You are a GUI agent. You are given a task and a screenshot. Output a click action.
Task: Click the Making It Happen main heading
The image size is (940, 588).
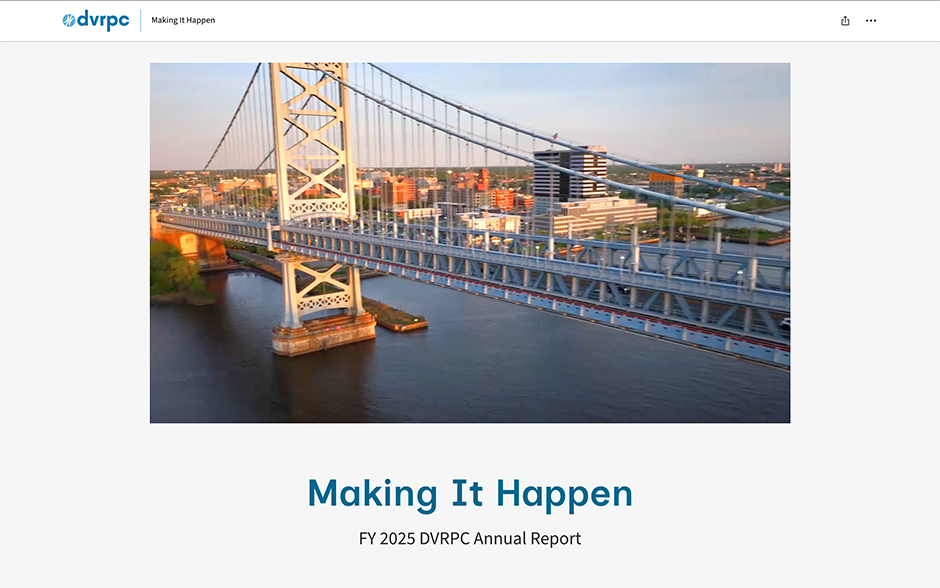coord(470,492)
